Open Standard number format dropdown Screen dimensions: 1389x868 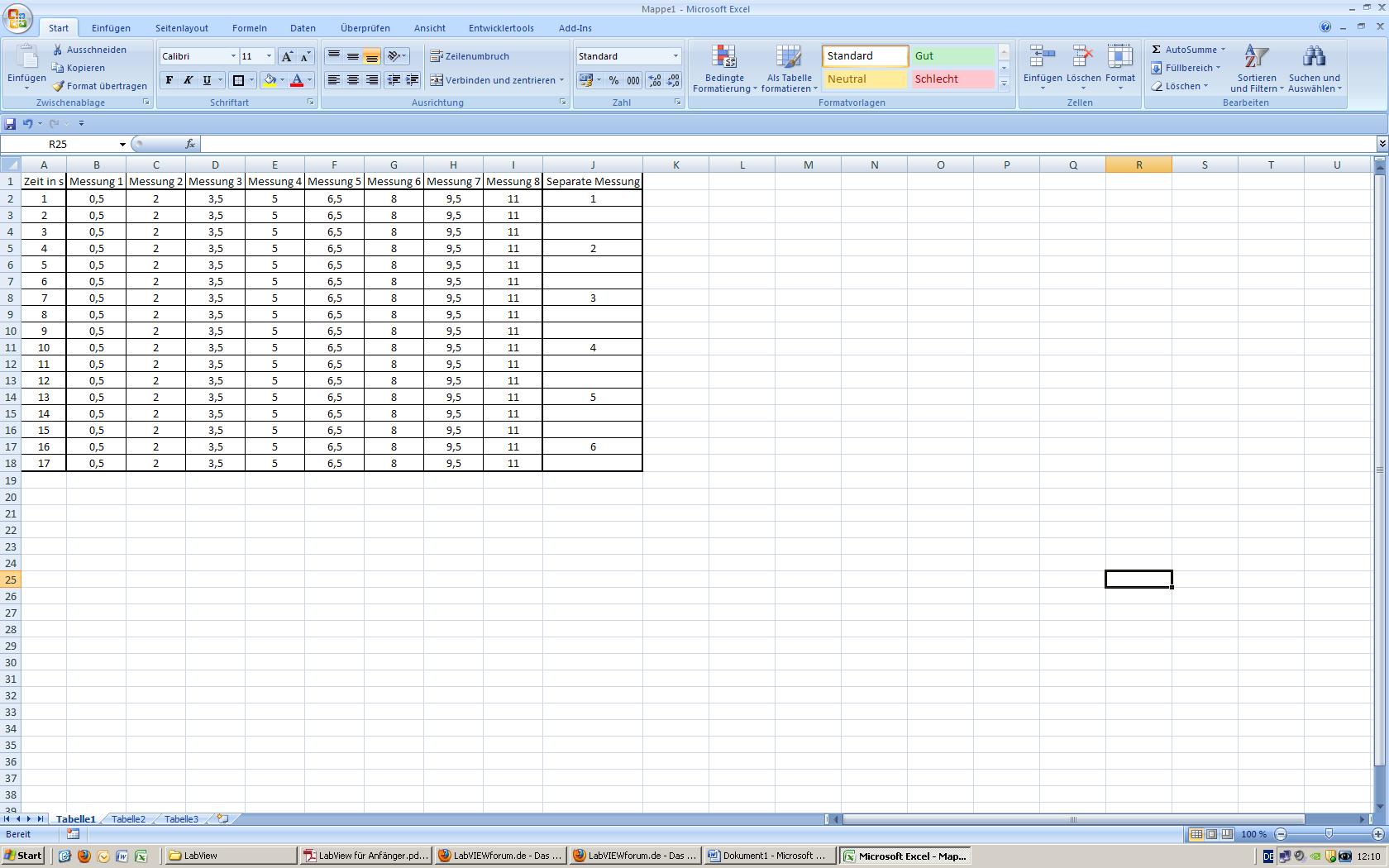click(x=675, y=56)
